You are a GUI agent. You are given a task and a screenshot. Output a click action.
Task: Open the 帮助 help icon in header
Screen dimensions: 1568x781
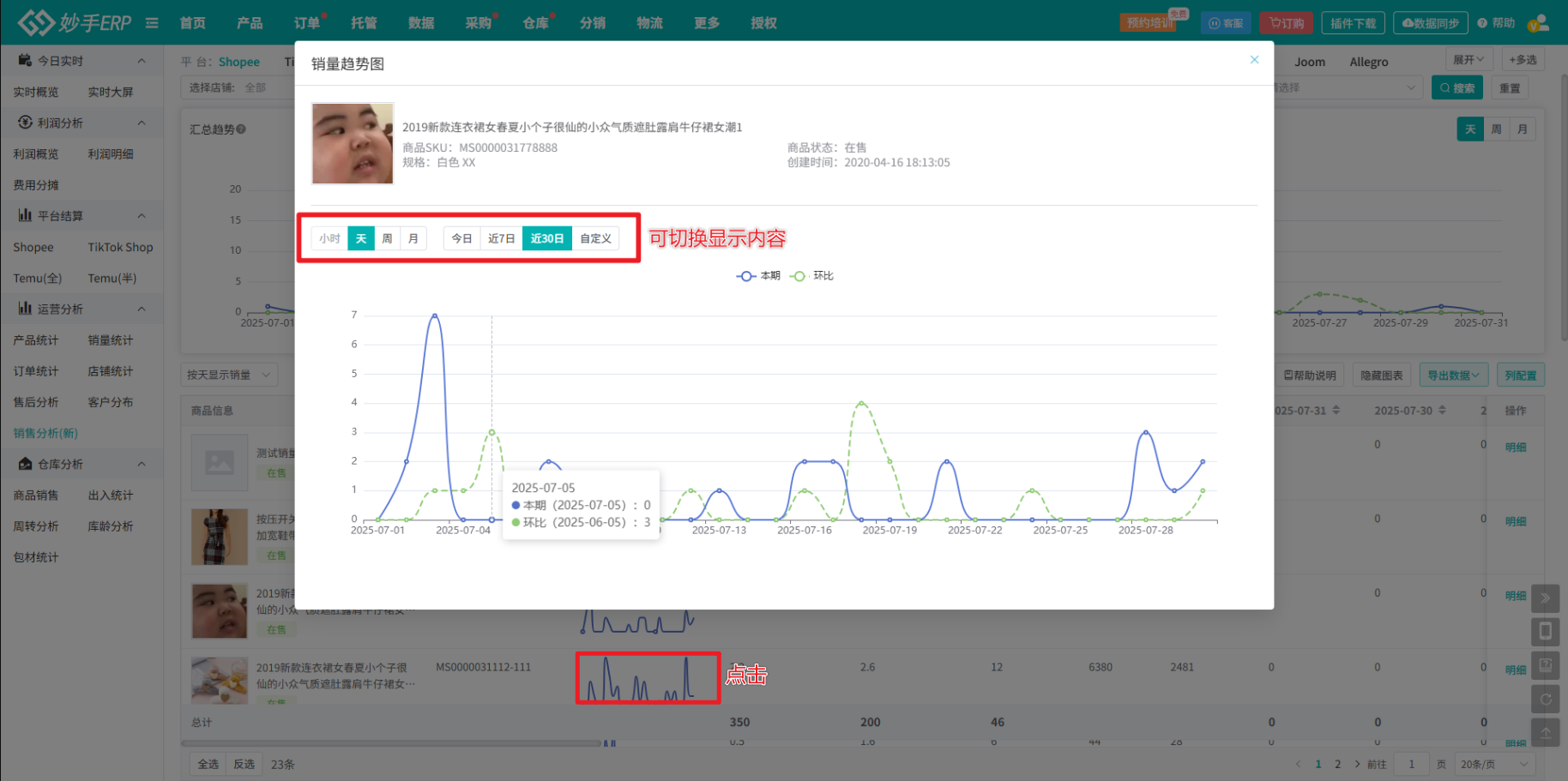tap(1496, 23)
